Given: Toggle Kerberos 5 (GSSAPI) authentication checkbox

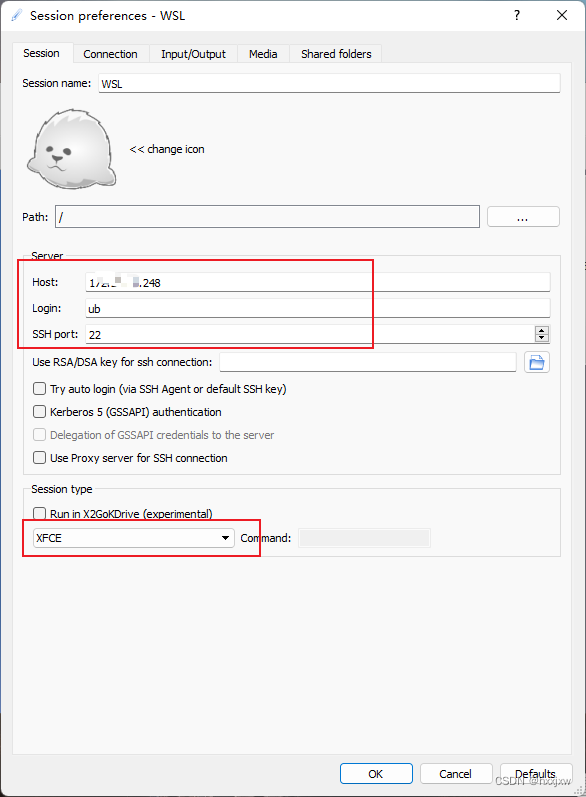Looking at the screenshot, I should 39,412.
